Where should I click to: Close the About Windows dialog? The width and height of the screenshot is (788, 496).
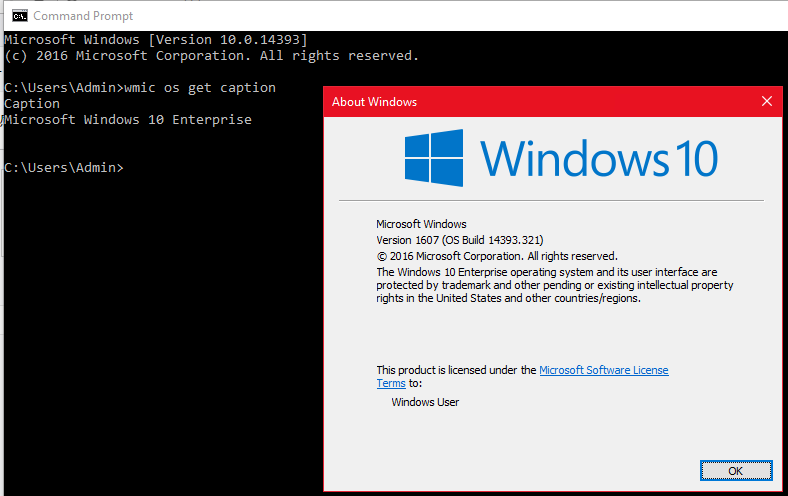766,102
